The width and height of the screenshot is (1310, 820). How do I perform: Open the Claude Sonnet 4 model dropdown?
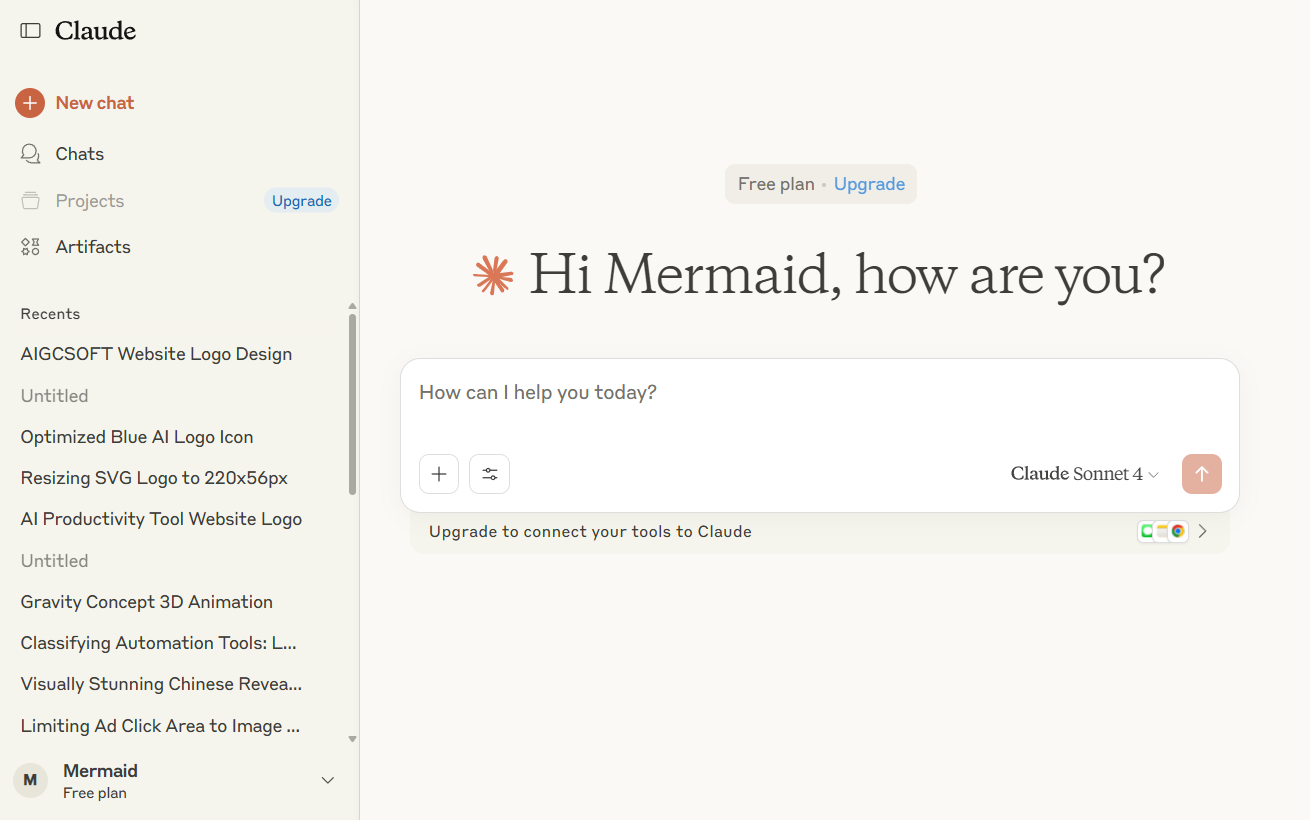coord(1085,474)
